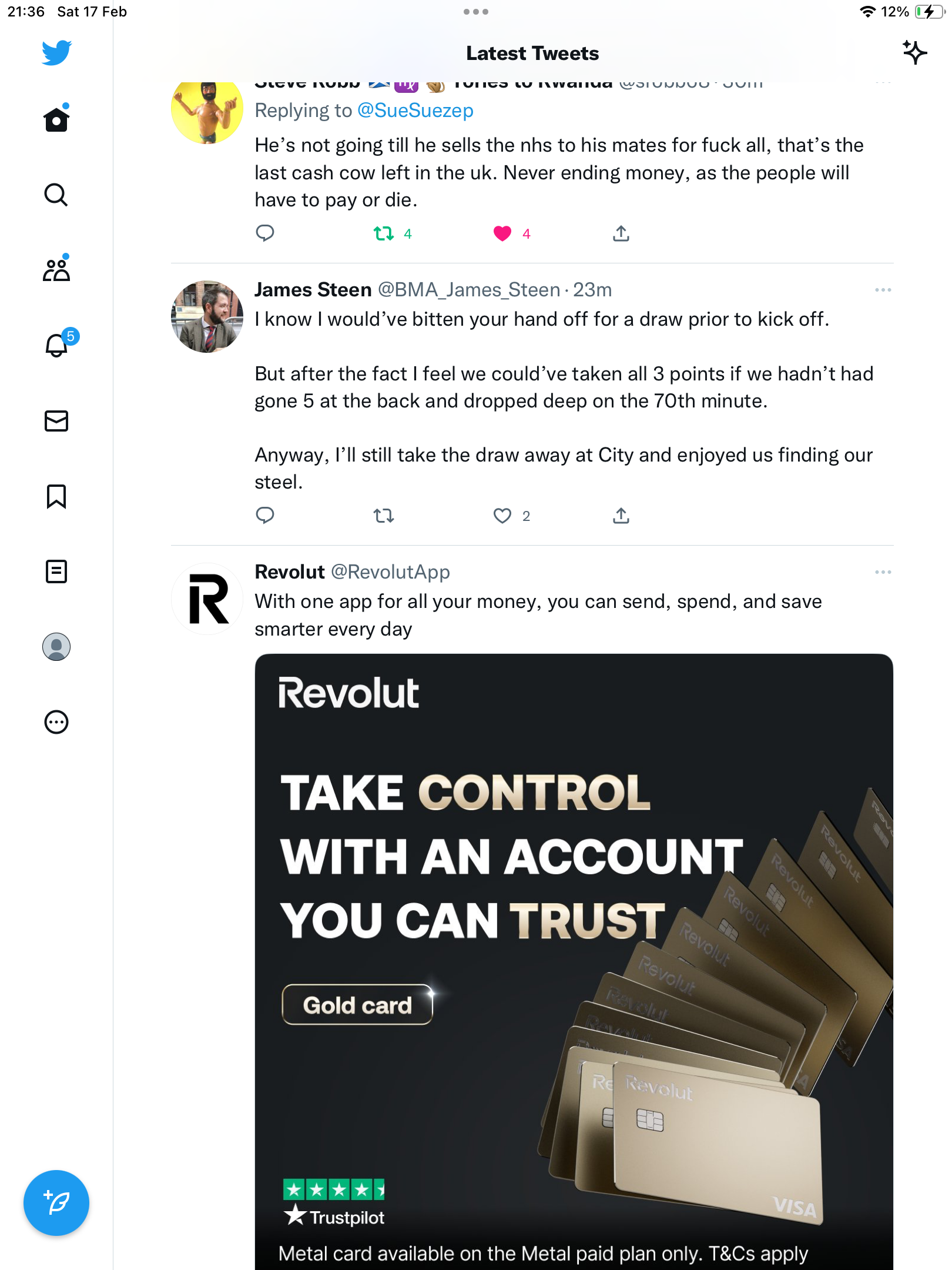Tap the Latest Tweets header title
This screenshot has width=952, height=1270.
[x=532, y=54]
